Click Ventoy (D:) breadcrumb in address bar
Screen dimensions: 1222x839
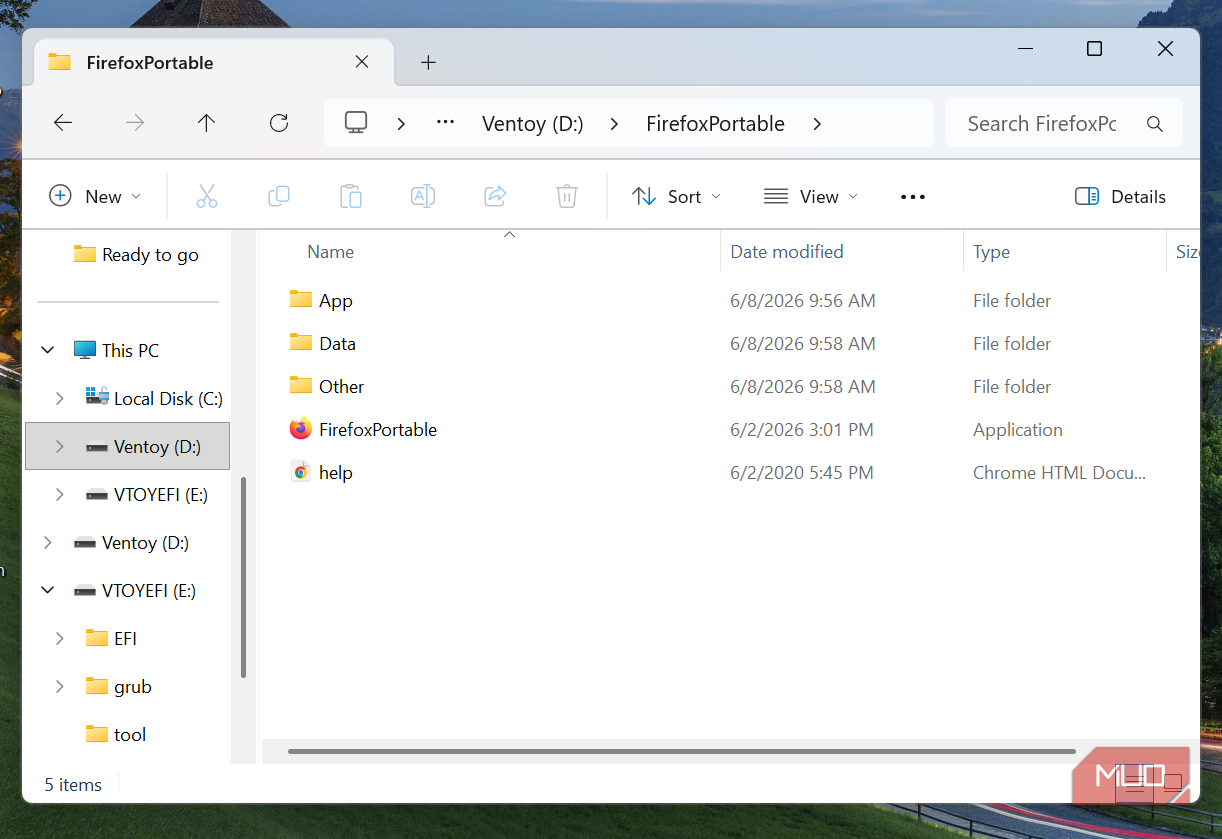pyautogui.click(x=533, y=124)
